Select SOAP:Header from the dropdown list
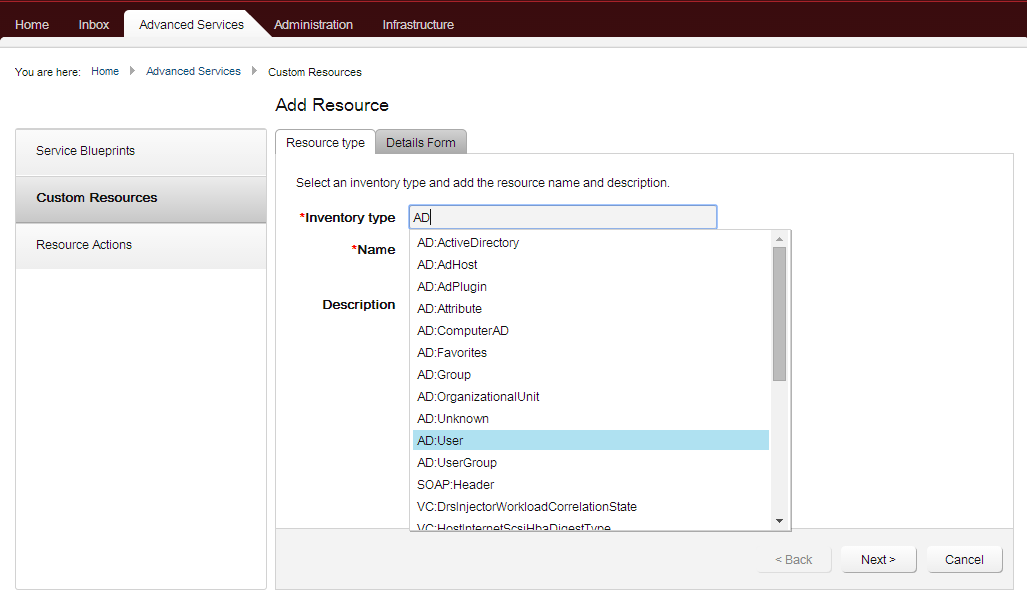1027x604 pixels. [455, 484]
